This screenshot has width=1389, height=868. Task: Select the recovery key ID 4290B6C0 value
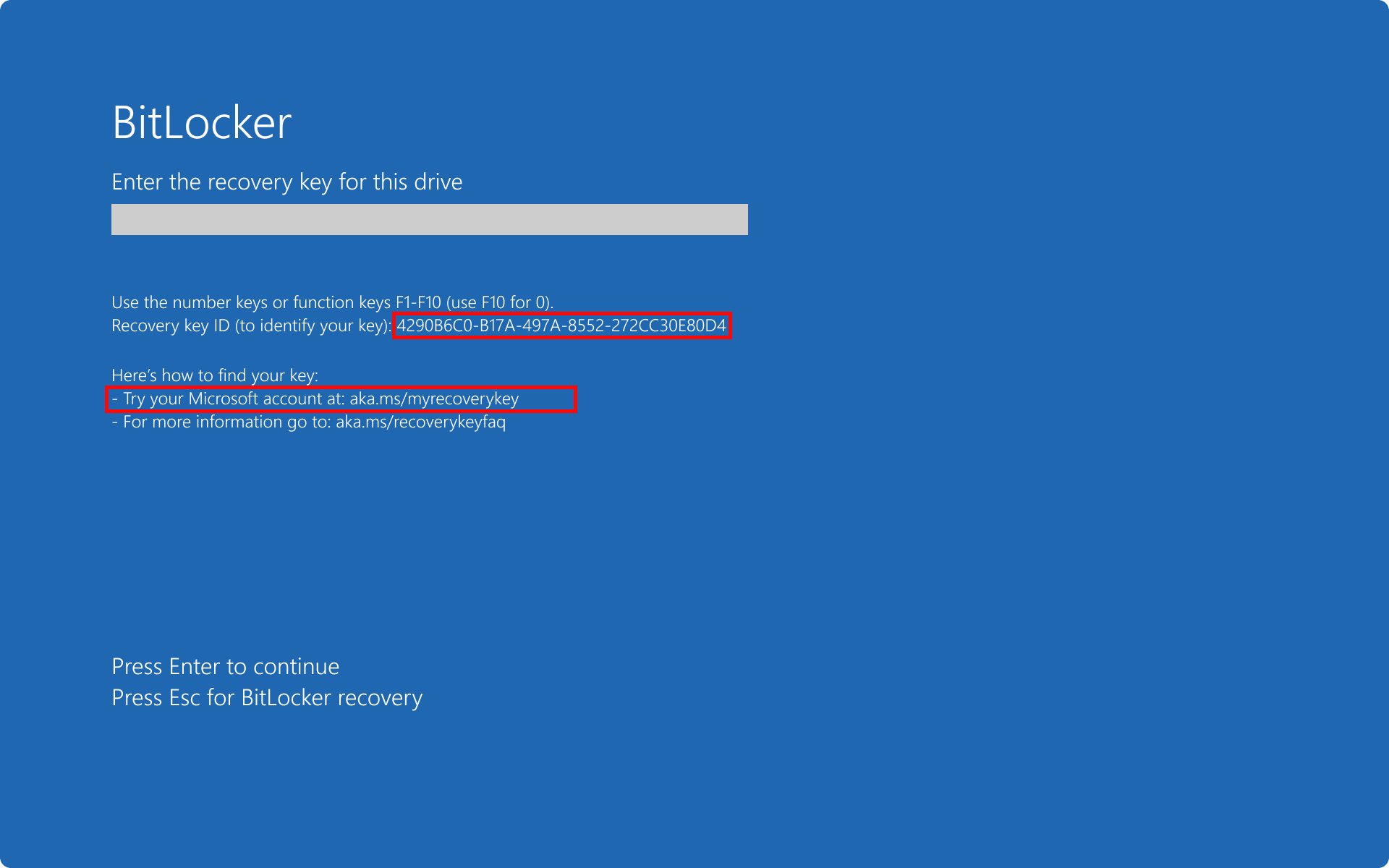(561, 325)
